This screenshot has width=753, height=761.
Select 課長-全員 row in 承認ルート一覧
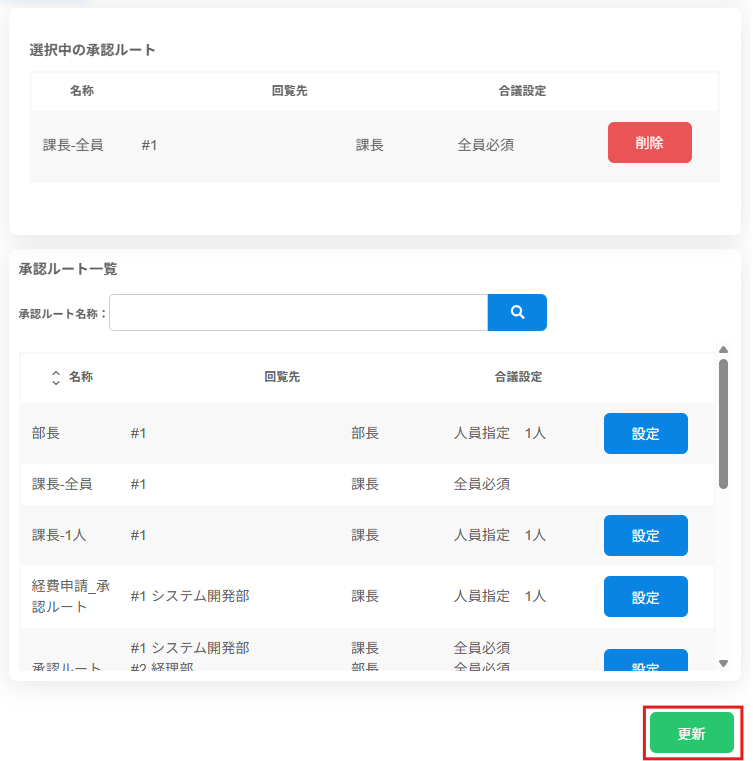click(62, 484)
